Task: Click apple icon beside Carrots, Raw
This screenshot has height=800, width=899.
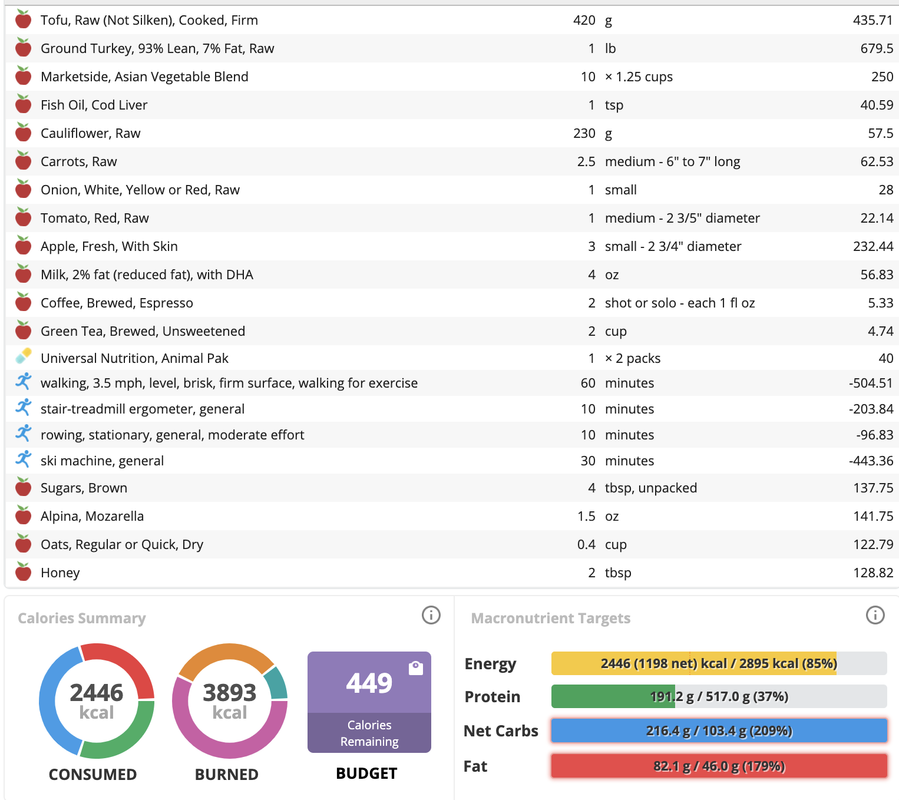Action: click(23, 161)
